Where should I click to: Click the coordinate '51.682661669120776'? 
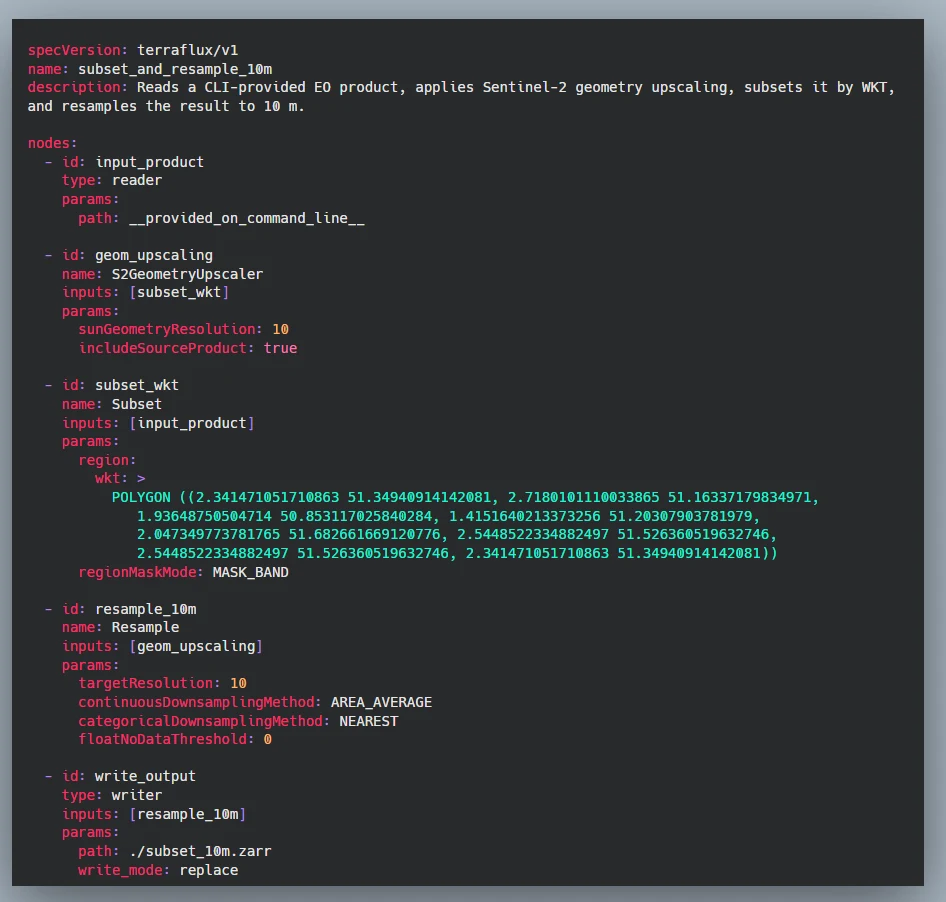coord(365,535)
